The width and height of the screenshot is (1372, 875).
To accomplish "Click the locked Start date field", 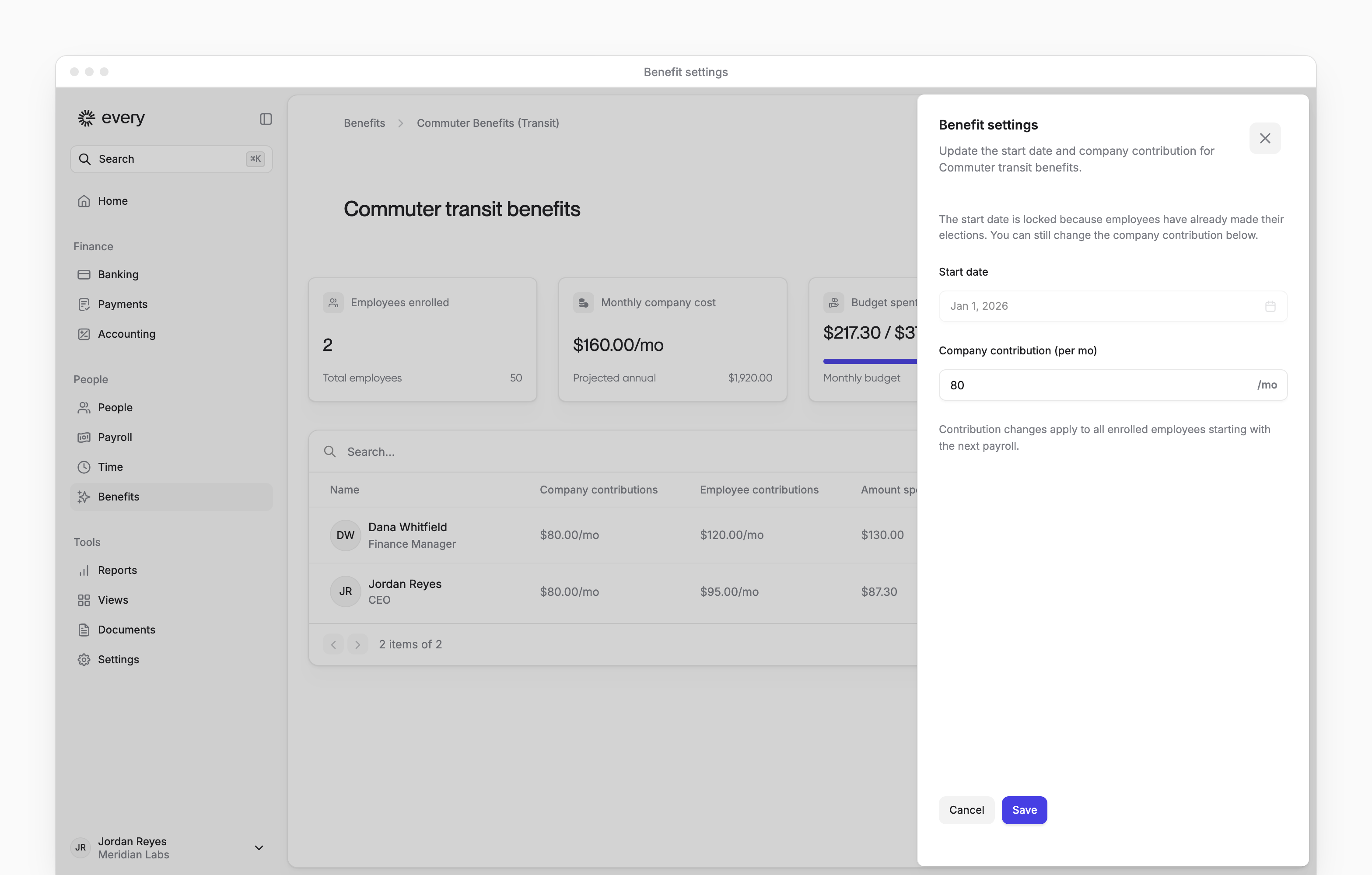I will 1113,307.
